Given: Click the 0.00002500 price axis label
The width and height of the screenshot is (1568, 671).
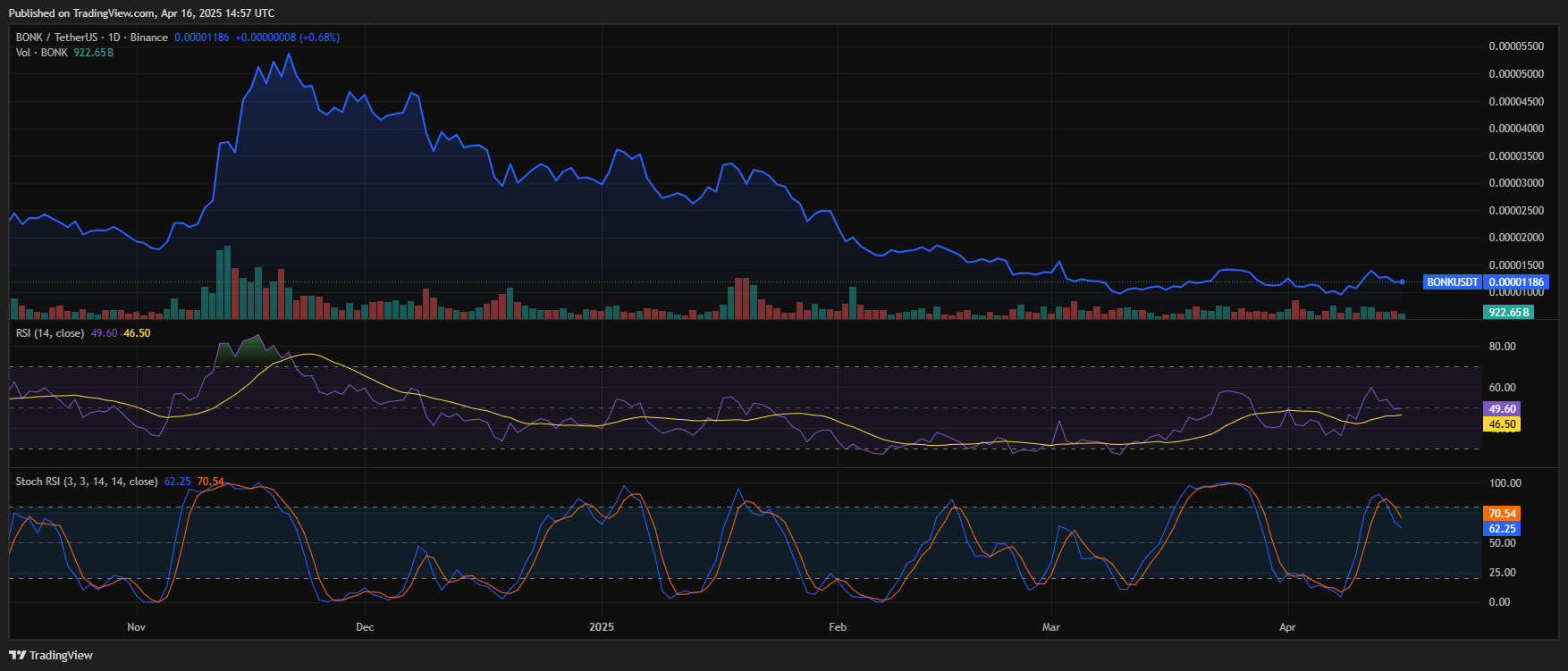Looking at the screenshot, I should click(x=1516, y=211).
